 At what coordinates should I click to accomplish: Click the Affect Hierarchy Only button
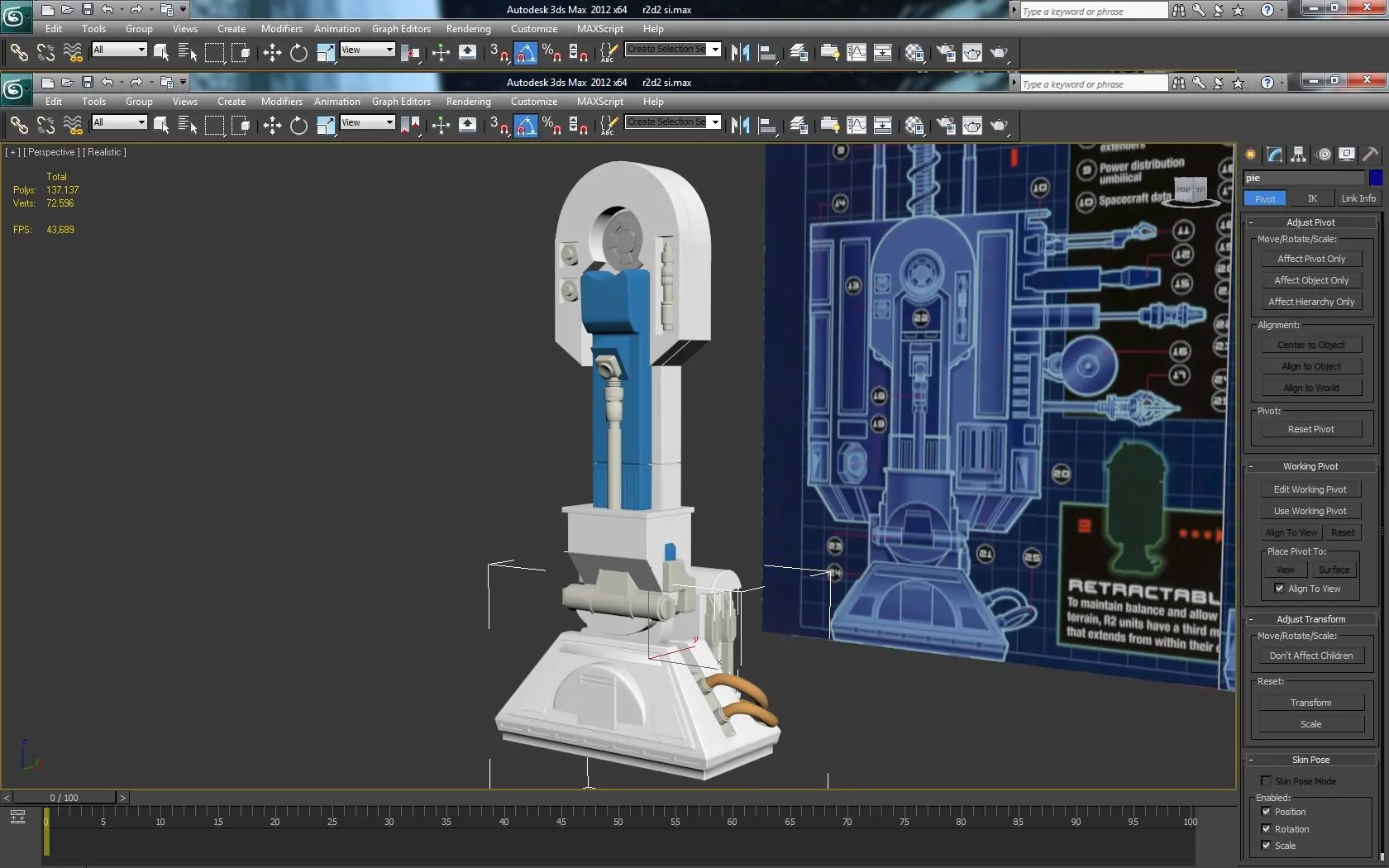tap(1311, 302)
